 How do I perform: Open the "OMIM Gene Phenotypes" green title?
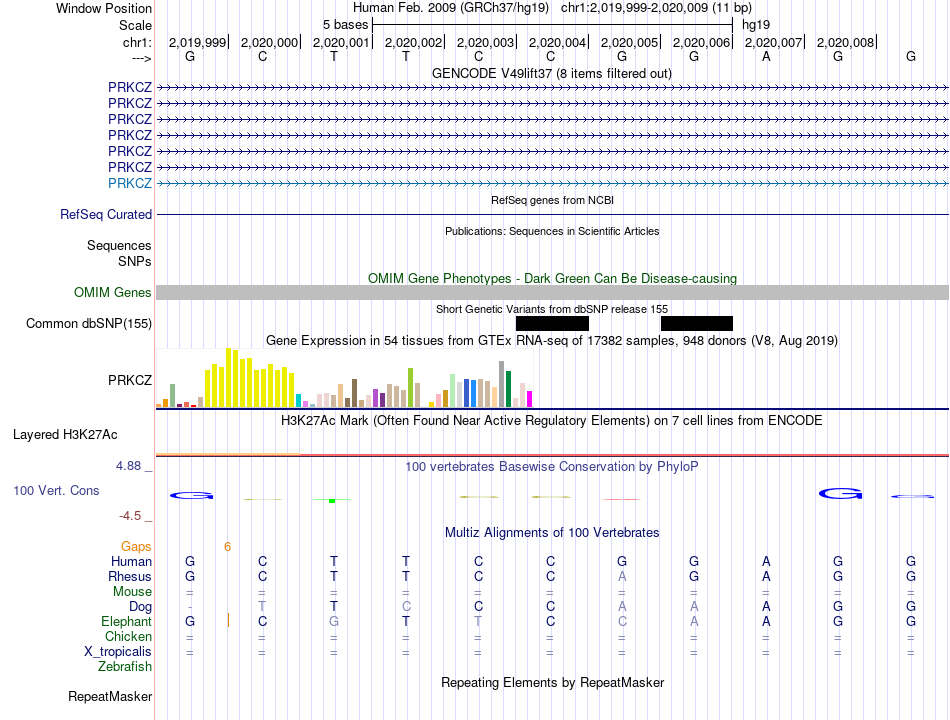[x=552, y=278]
